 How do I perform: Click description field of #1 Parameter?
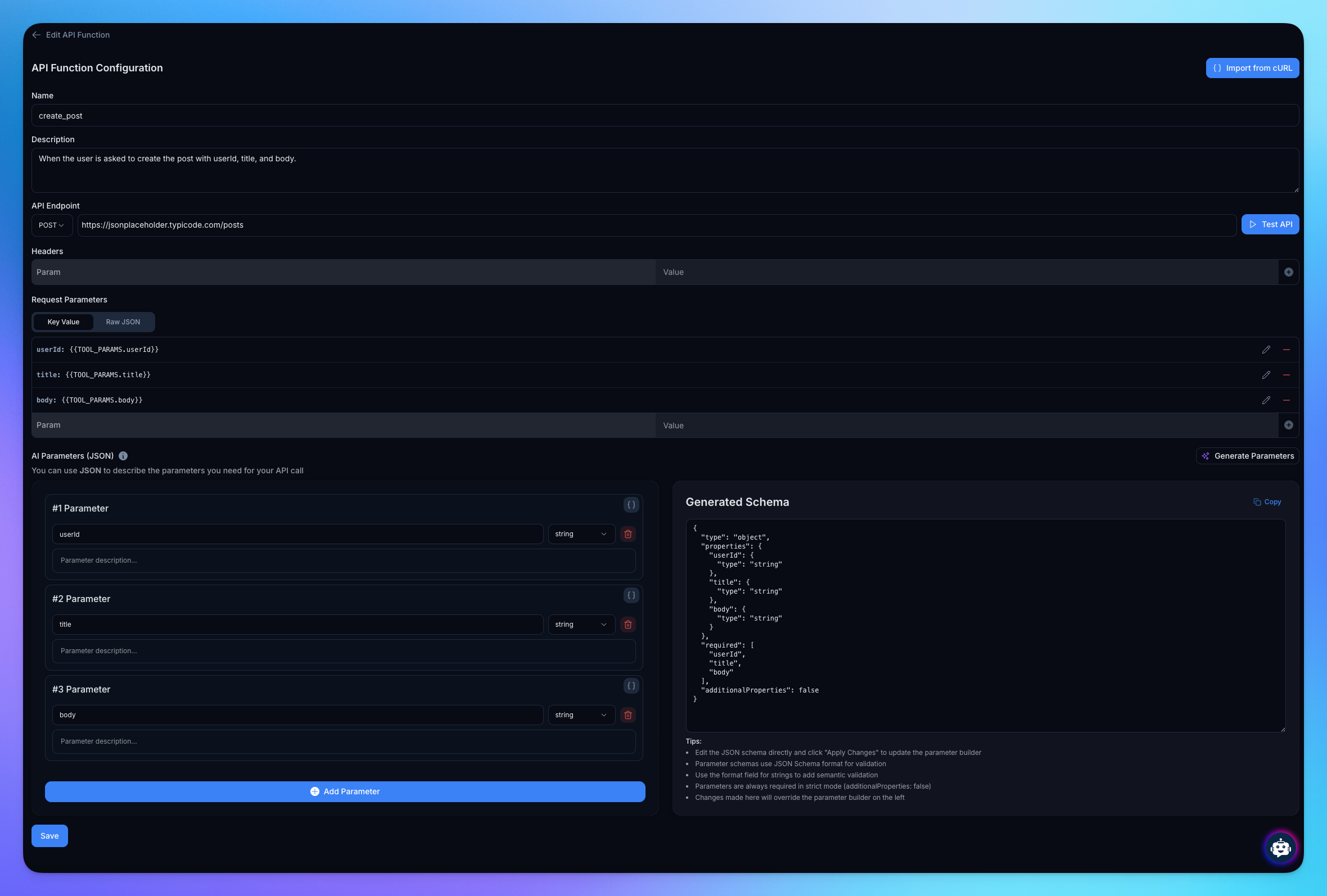click(x=344, y=560)
